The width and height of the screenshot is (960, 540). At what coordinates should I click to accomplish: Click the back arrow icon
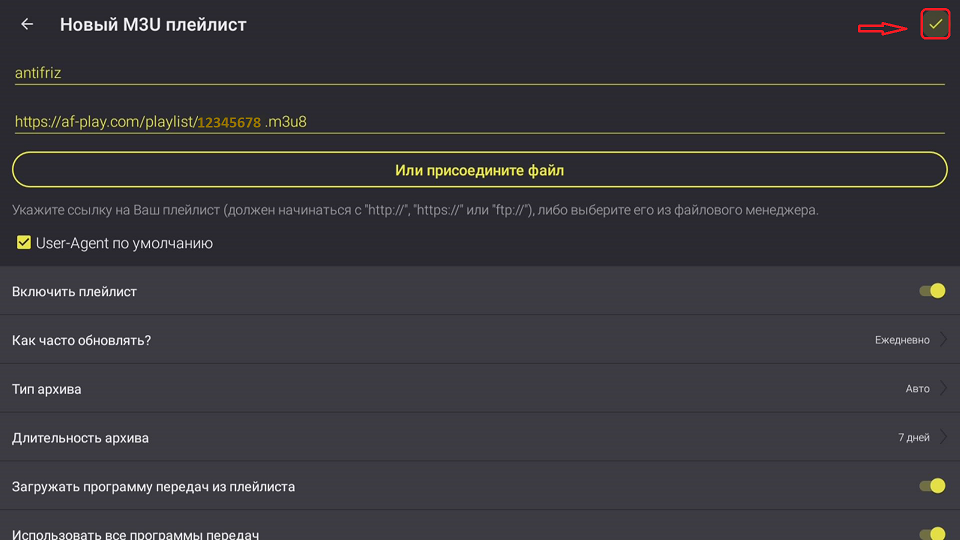pos(27,24)
